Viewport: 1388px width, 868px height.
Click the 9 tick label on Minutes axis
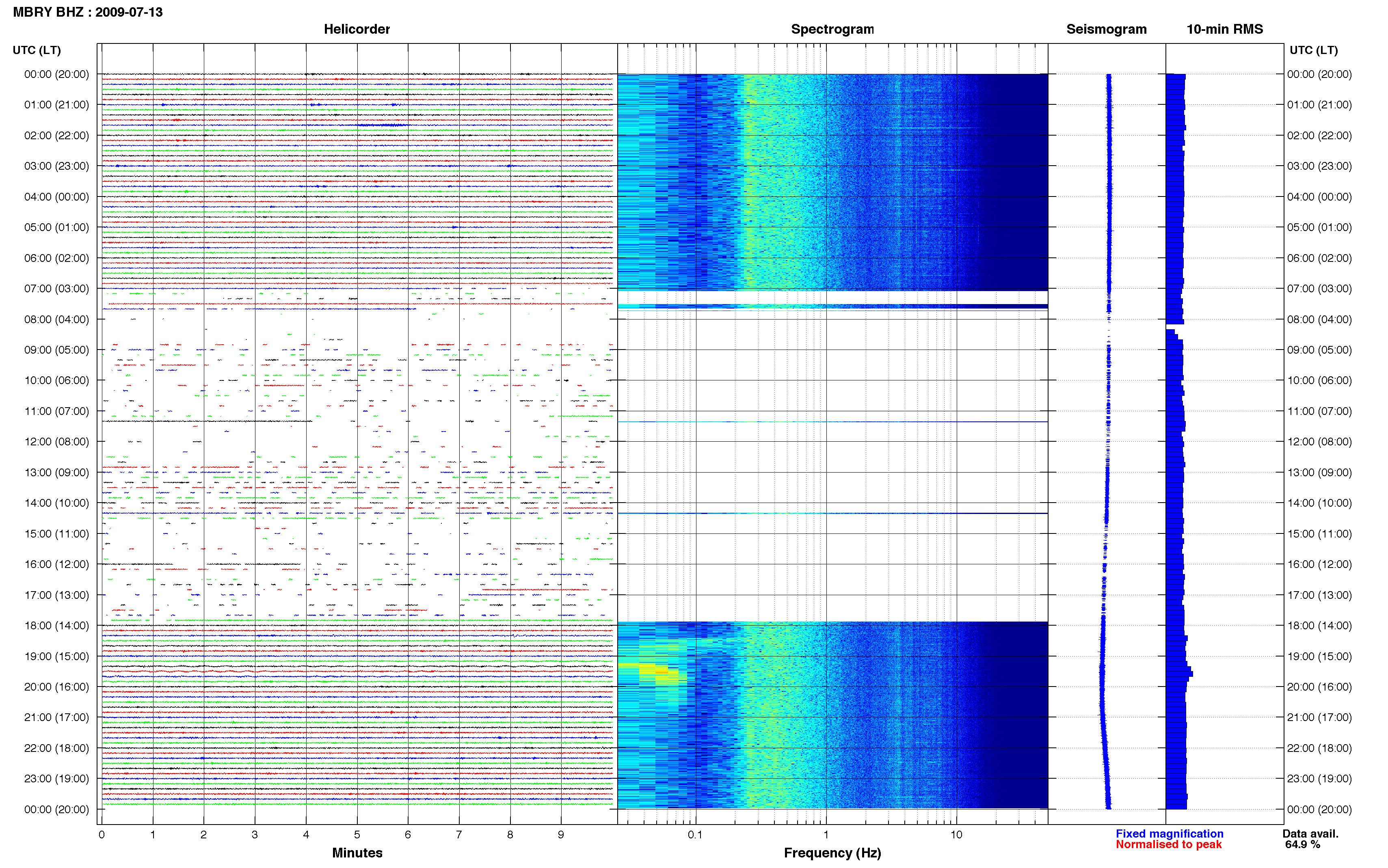(561, 835)
